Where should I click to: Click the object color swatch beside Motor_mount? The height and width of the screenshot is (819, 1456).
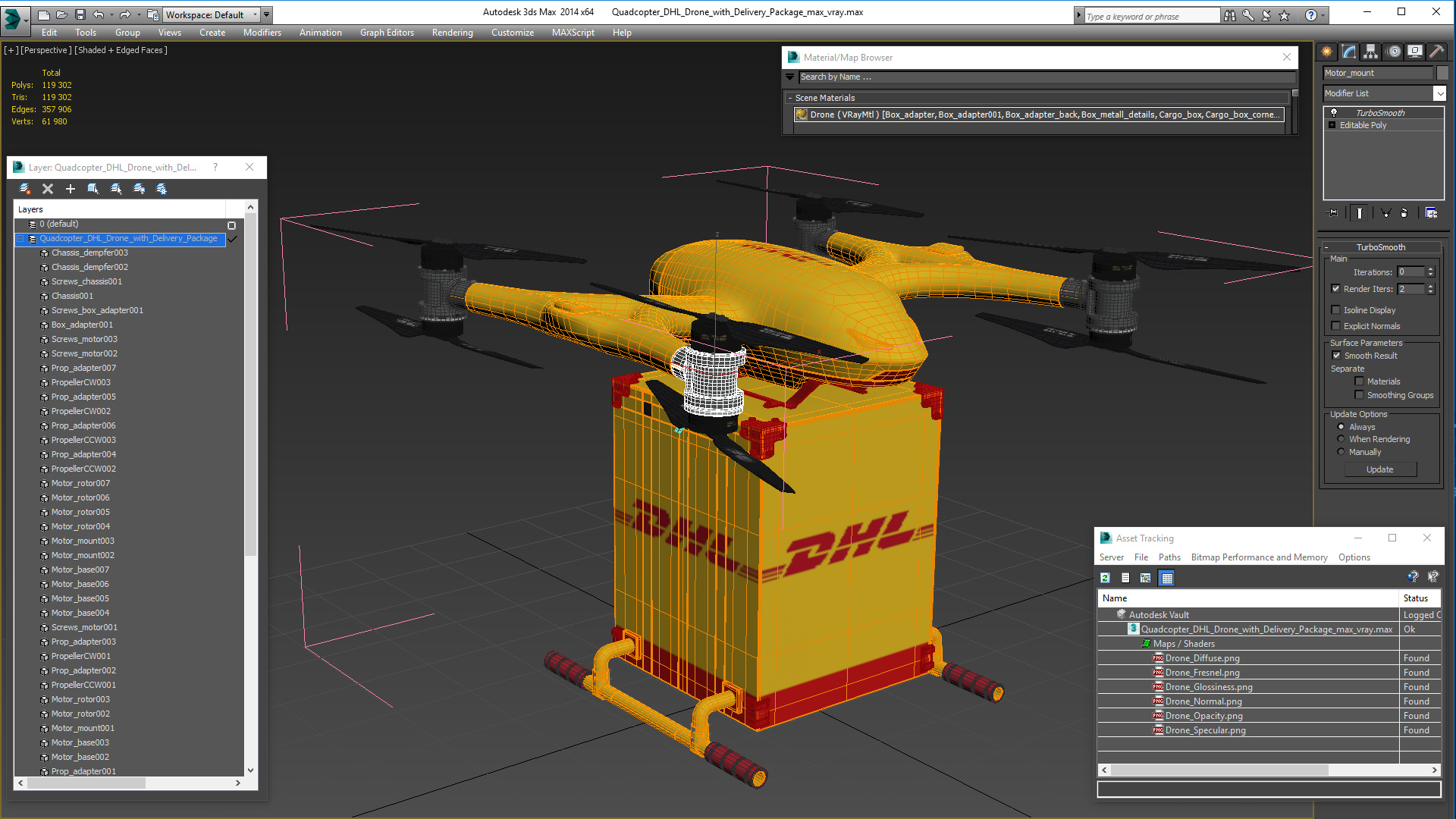(x=1442, y=73)
